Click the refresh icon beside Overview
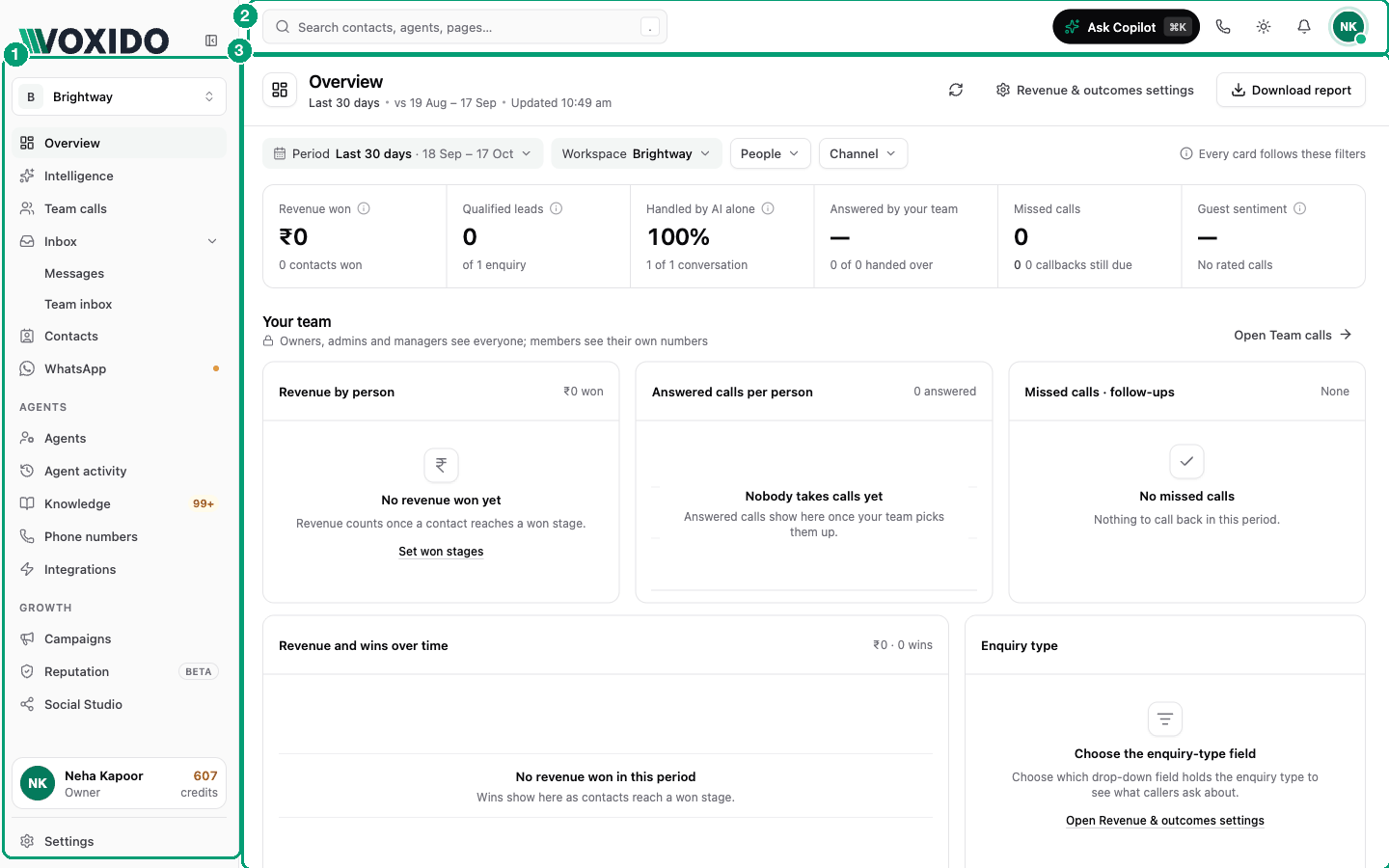This screenshot has height=868, width=1389. (x=956, y=90)
